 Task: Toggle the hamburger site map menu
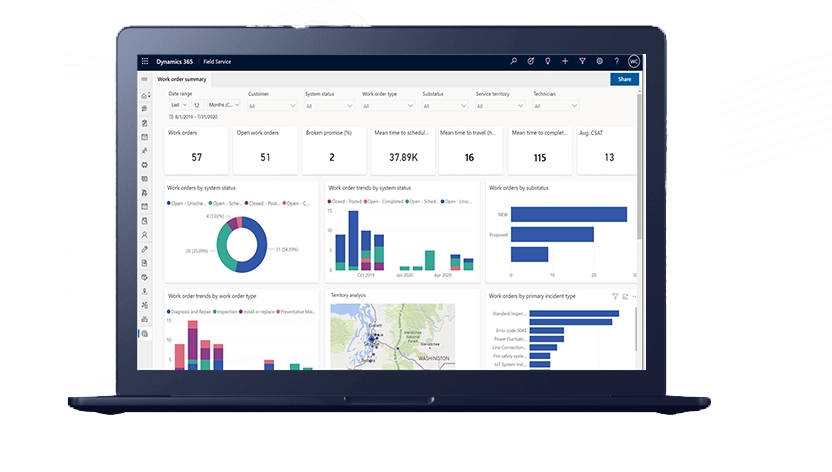coord(145,79)
